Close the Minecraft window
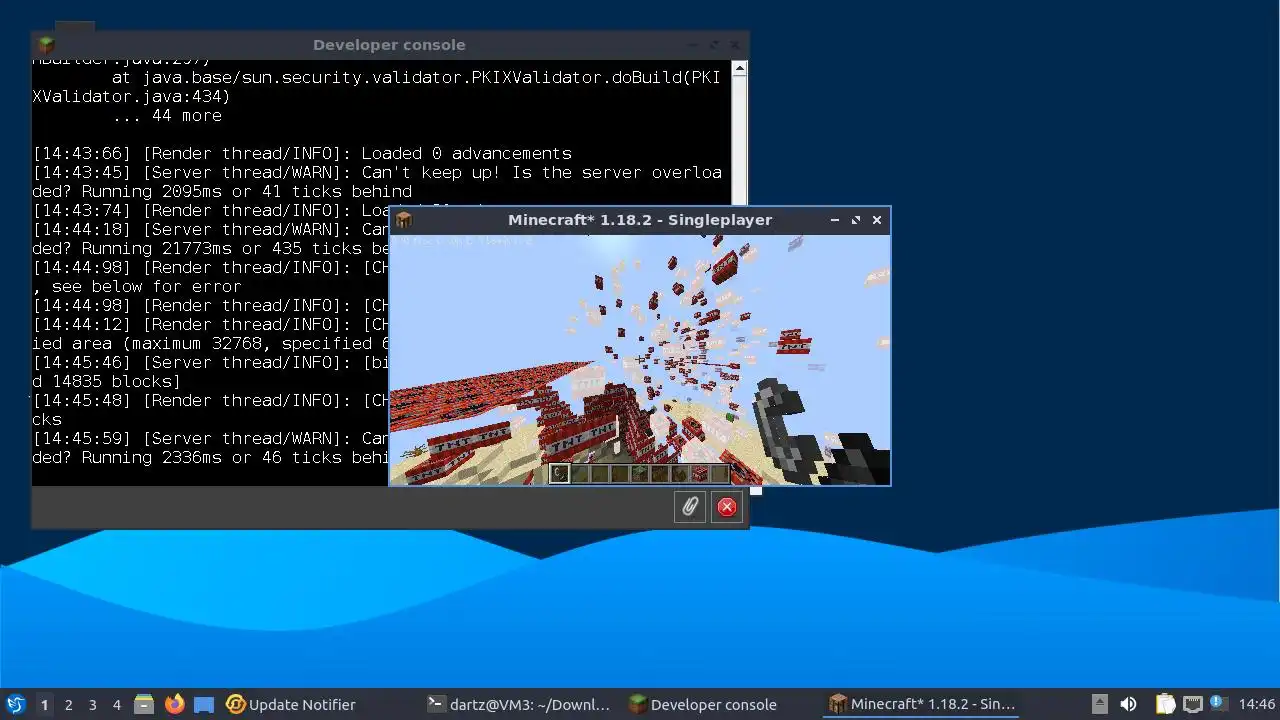 click(x=877, y=220)
